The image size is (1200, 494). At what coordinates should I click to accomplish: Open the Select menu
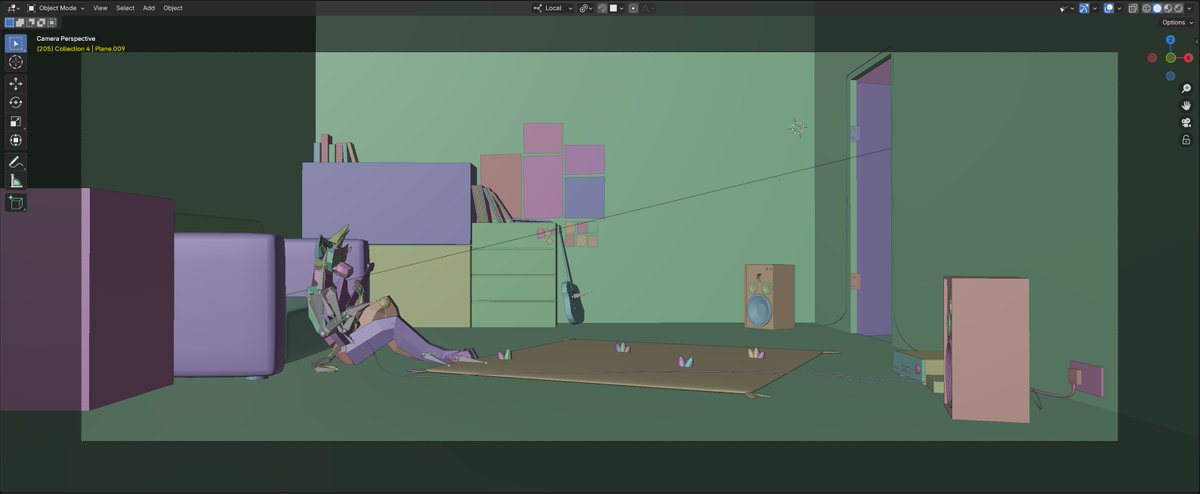[x=125, y=8]
